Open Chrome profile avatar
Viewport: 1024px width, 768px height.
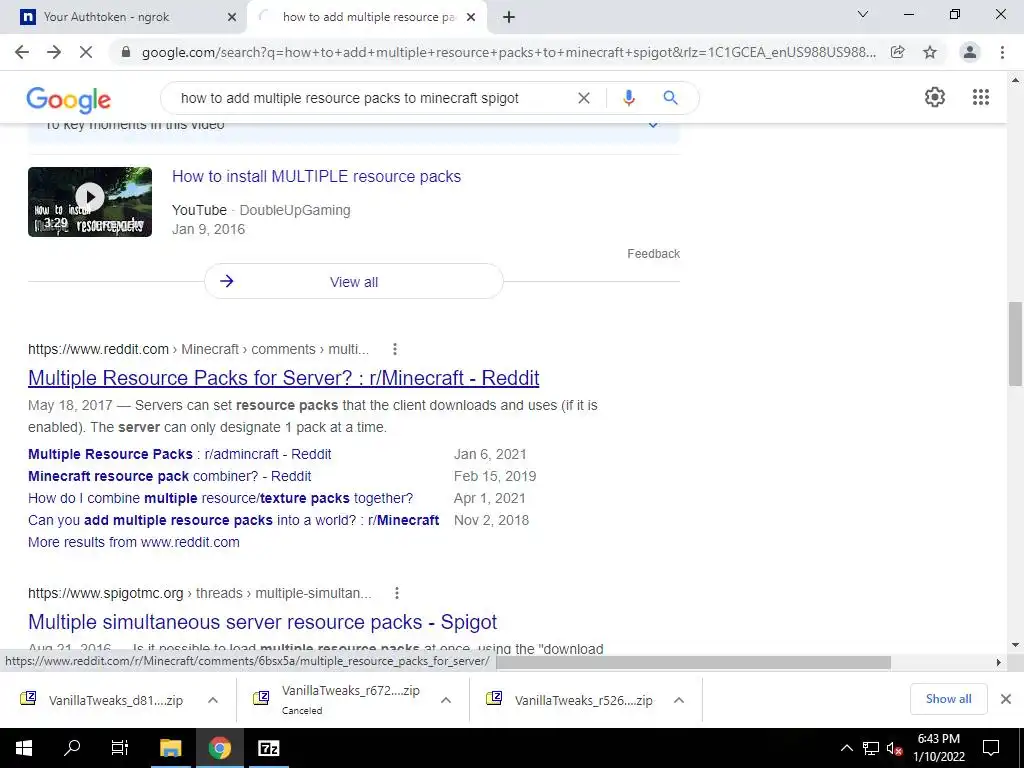[970, 52]
